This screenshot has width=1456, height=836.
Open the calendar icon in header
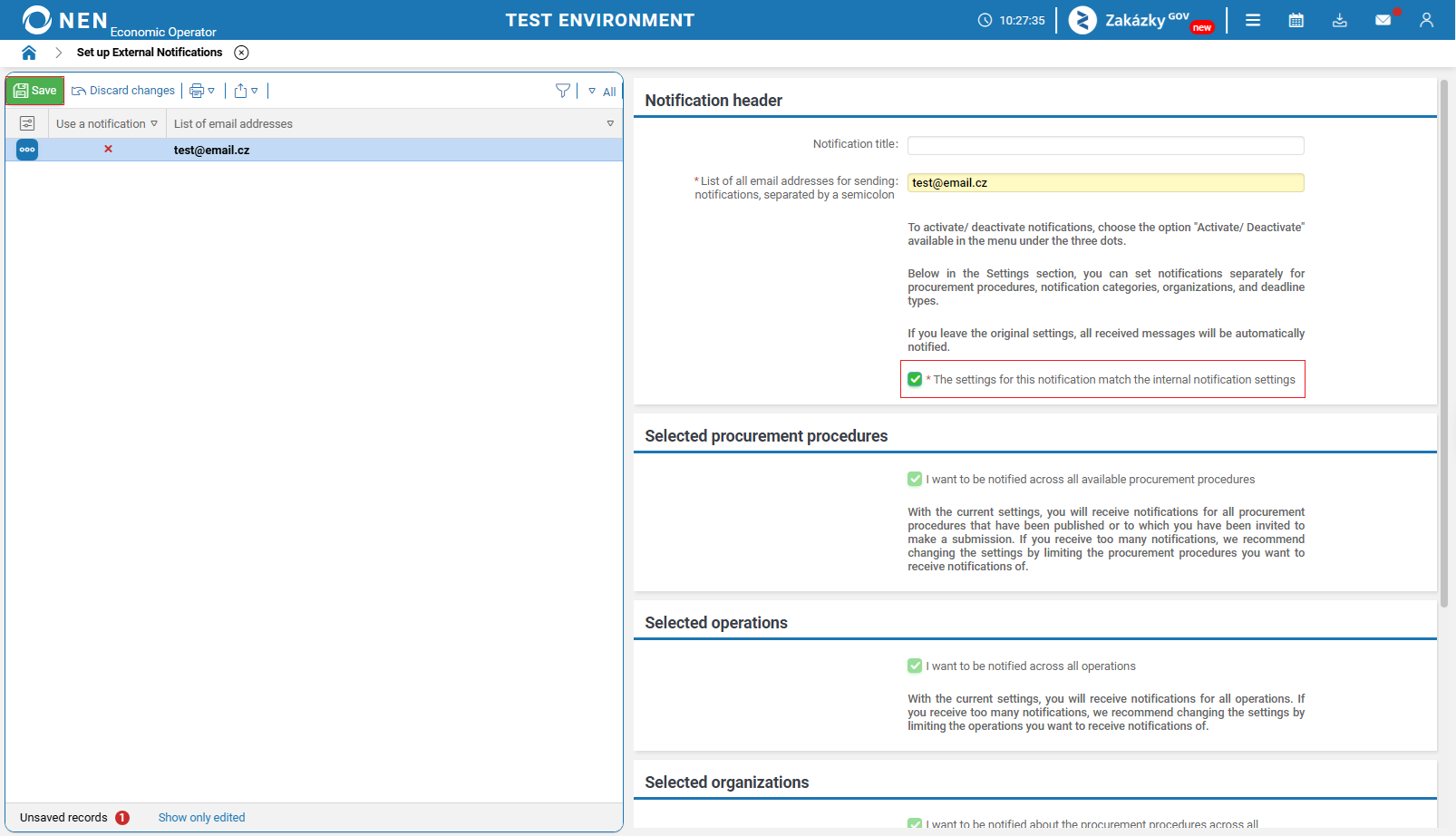[1296, 20]
